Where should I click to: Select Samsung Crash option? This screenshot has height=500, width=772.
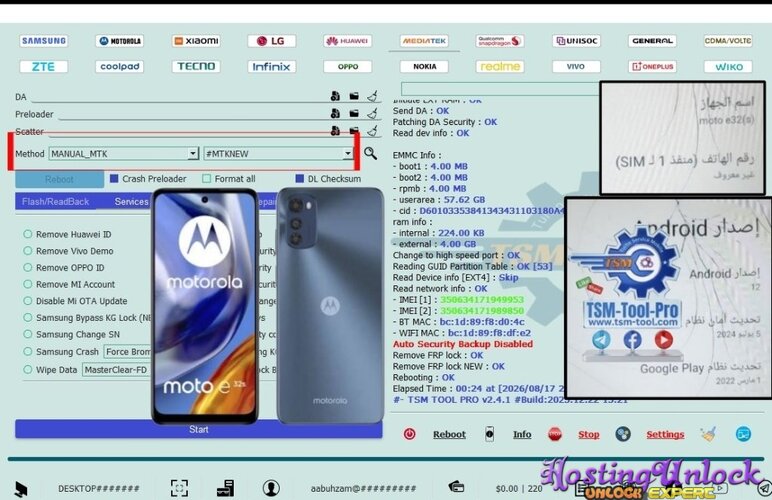(x=28, y=351)
